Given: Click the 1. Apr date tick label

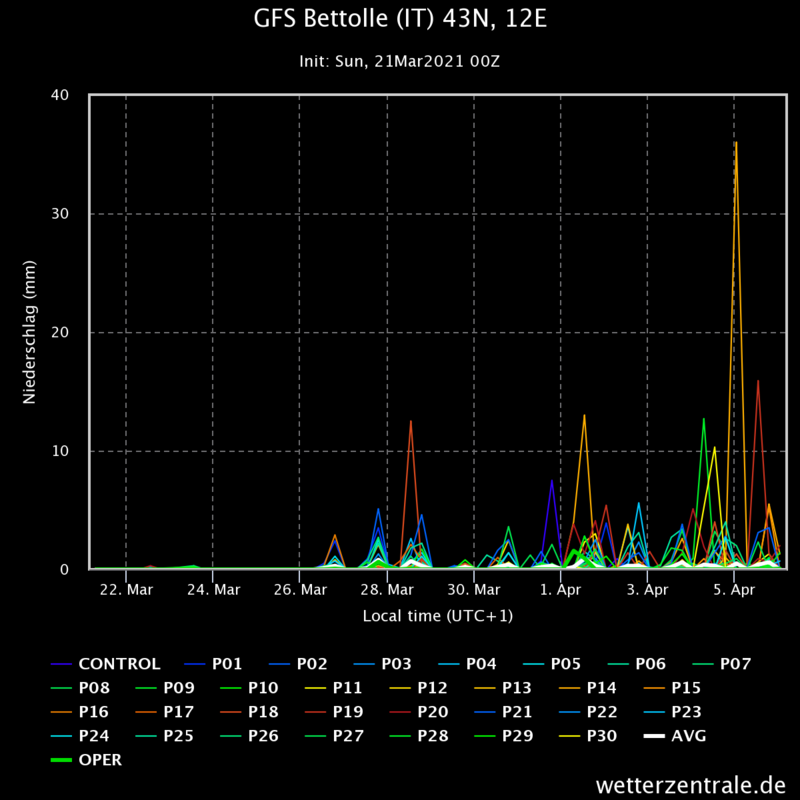Looking at the screenshot, I should click(x=560, y=590).
